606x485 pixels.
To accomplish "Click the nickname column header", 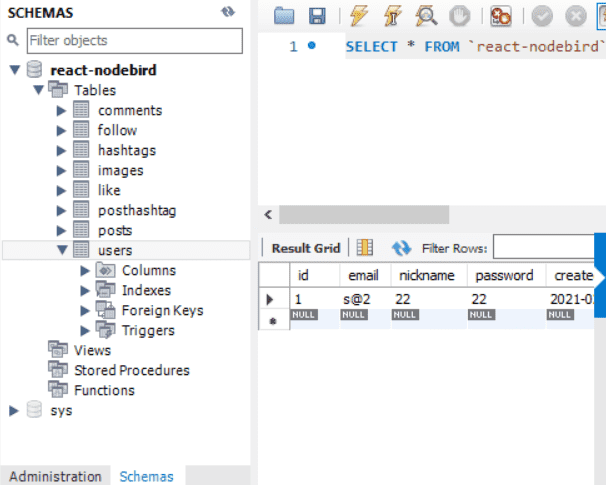I will tap(429, 275).
